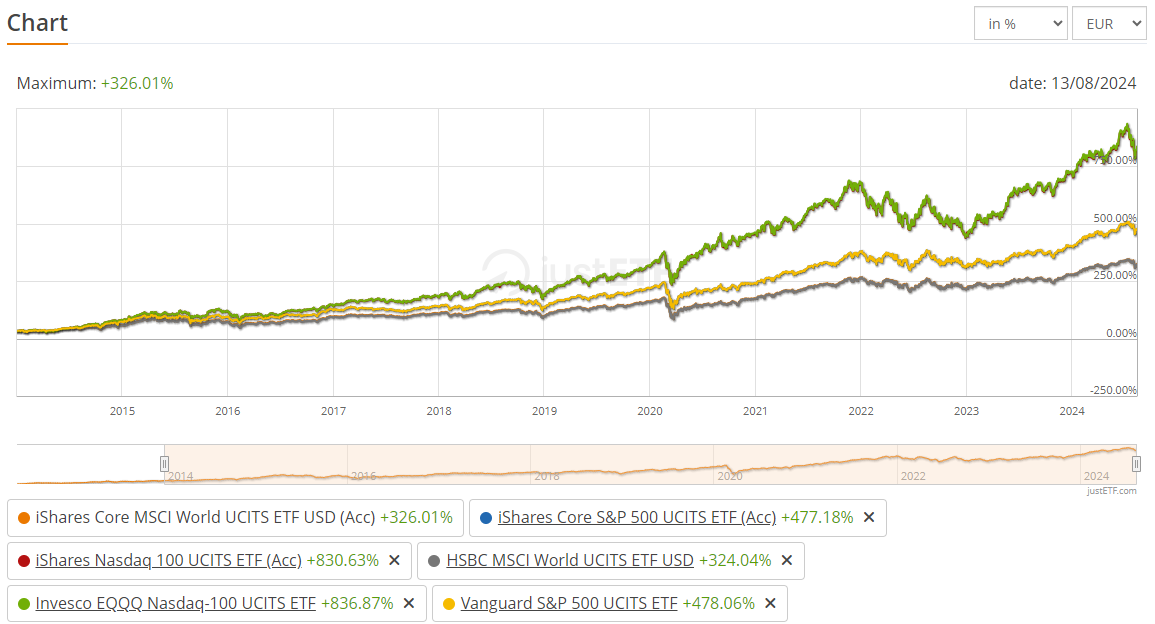Remove Invesco EQQQ Nasdaq-100 ETF from chart

(409, 603)
